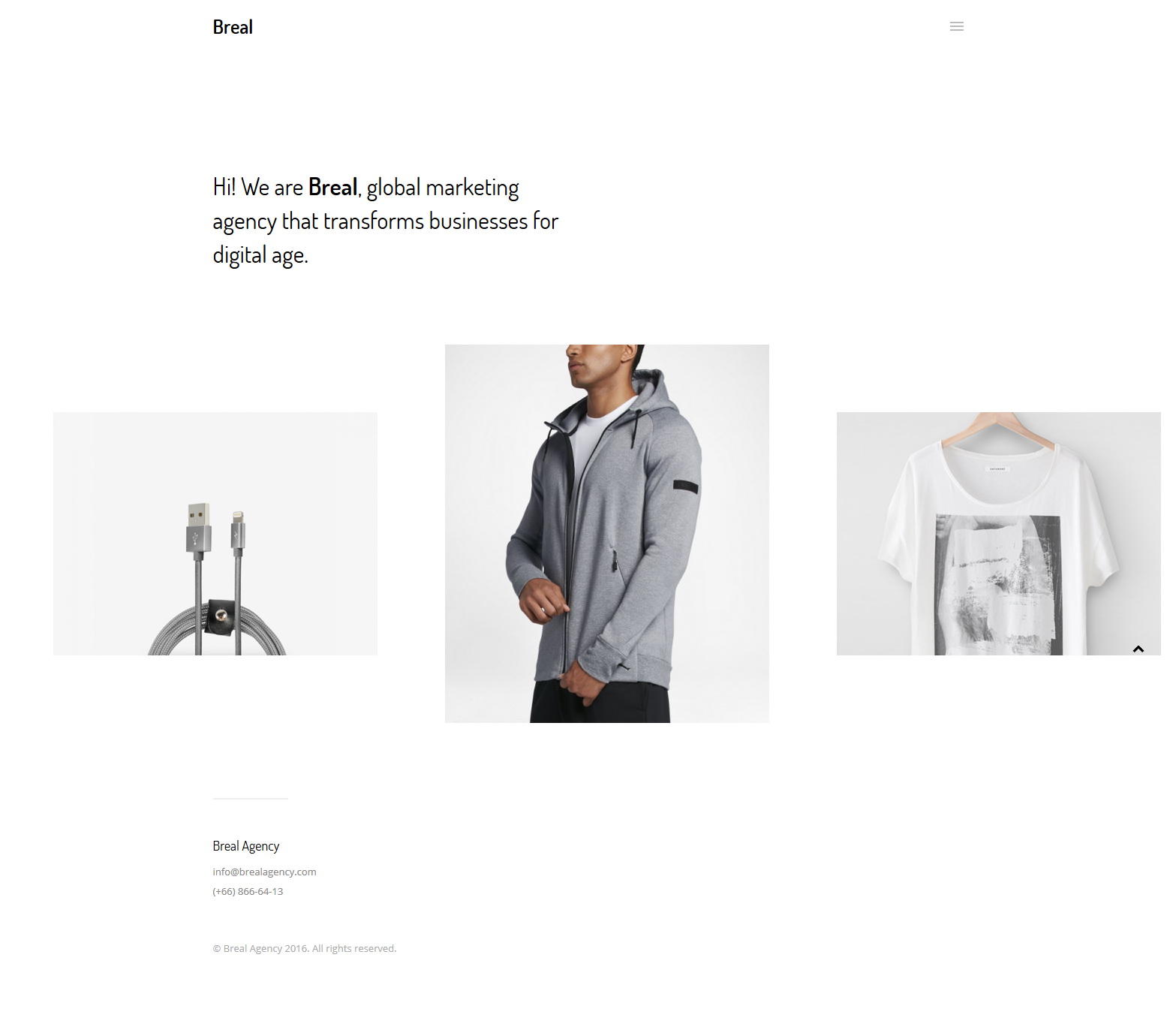1176x1033 pixels.
Task: Open the hamburger menu icon
Action: 956,26
